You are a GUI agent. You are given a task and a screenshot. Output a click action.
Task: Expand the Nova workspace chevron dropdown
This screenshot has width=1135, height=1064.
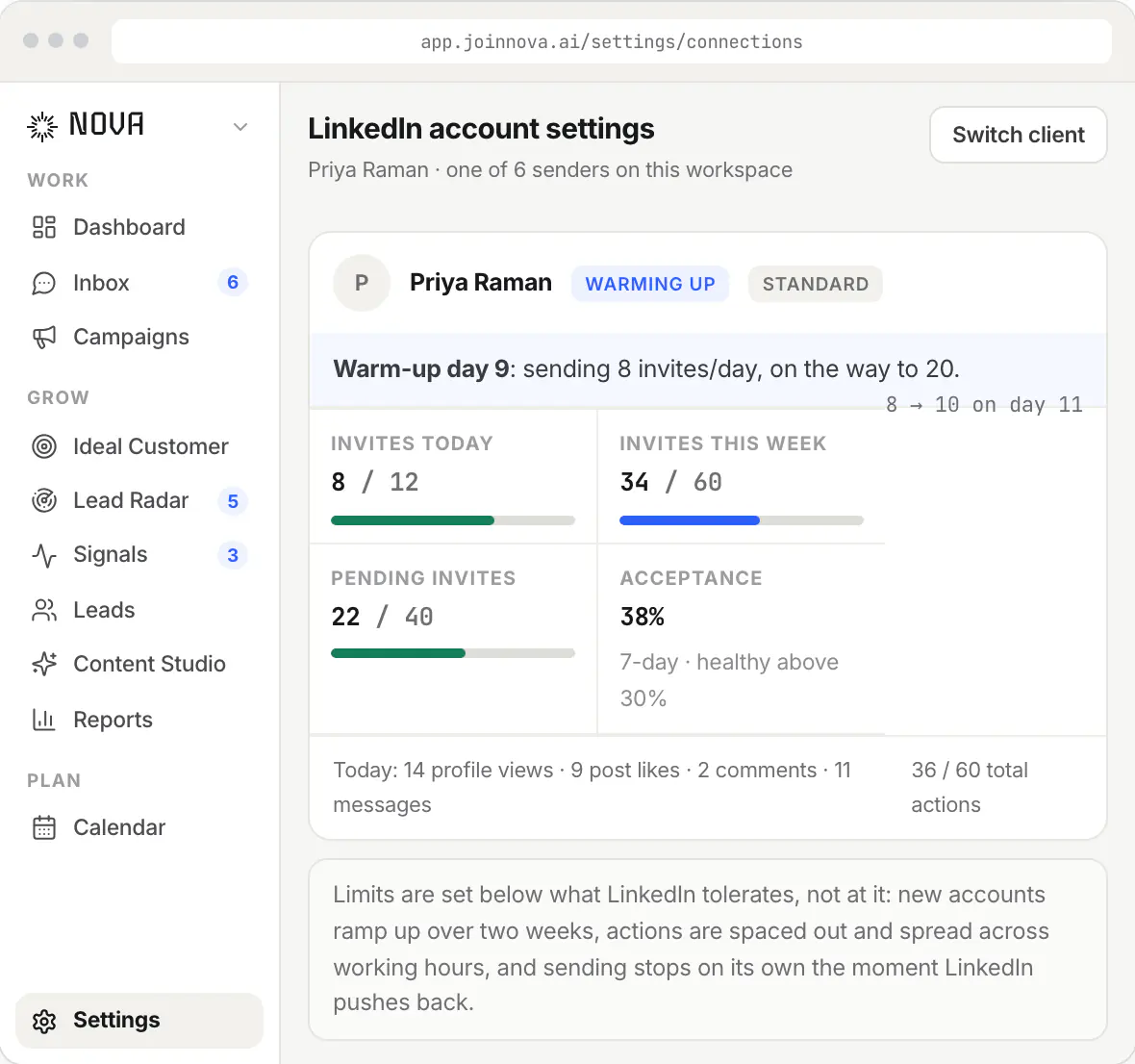pyautogui.click(x=240, y=127)
